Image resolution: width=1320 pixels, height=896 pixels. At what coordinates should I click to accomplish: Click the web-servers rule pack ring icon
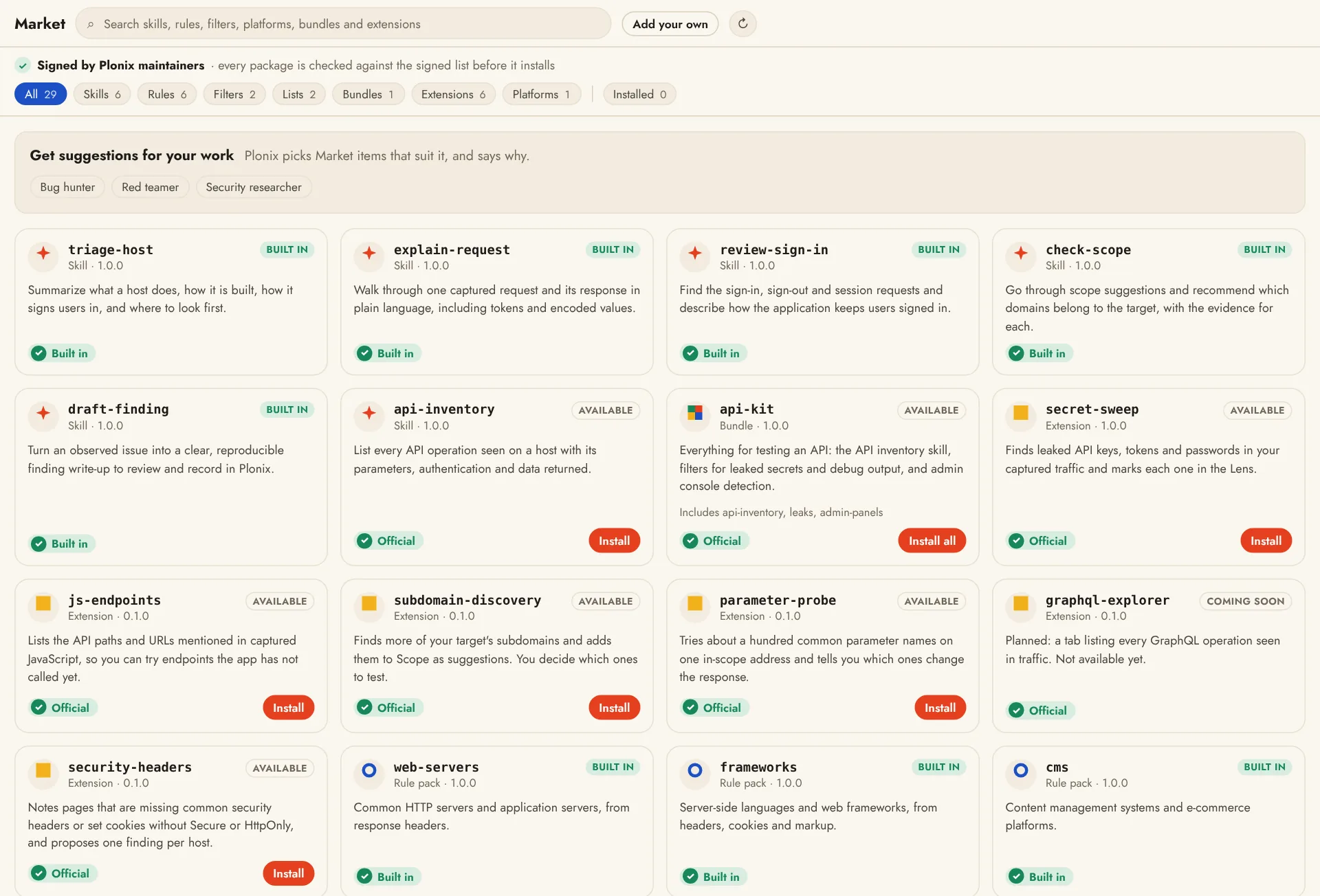click(369, 772)
